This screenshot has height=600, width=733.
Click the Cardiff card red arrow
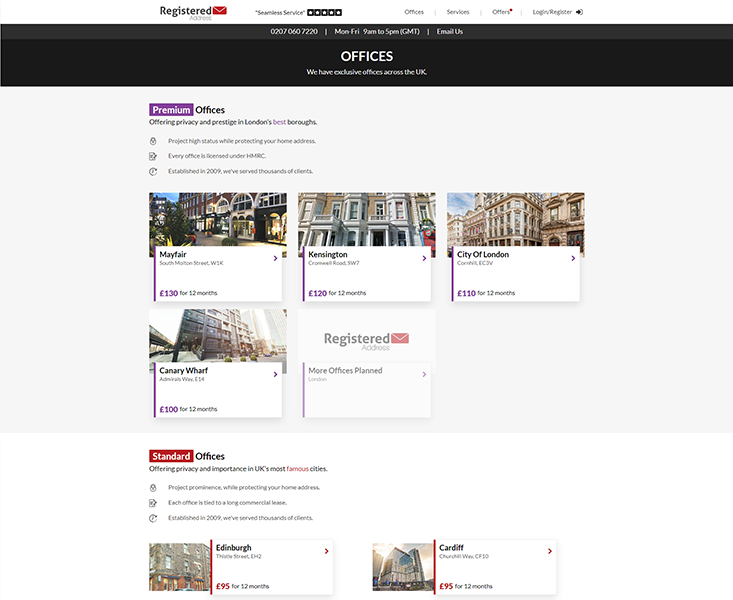pyautogui.click(x=549, y=551)
